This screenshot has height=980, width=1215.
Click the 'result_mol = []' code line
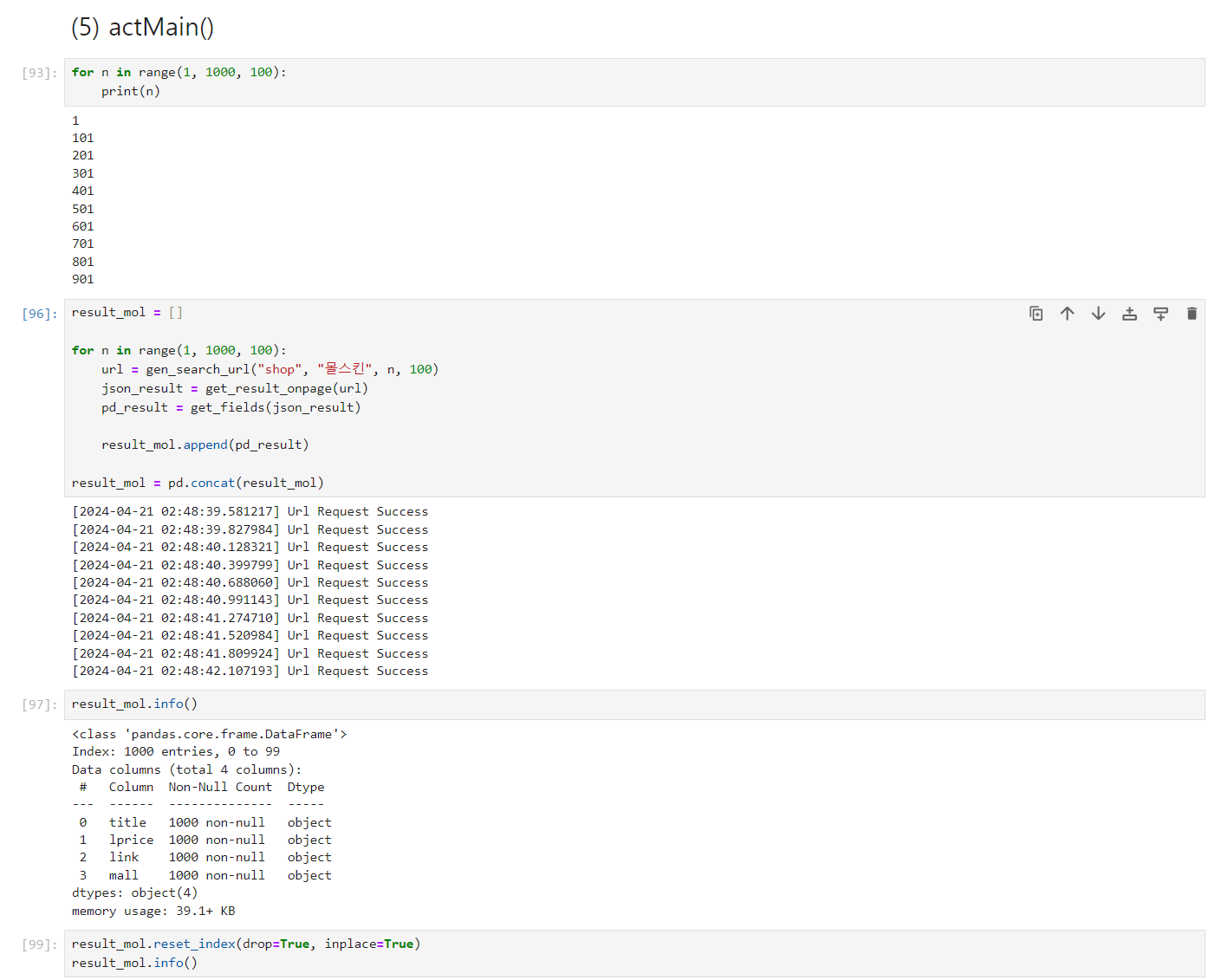point(127,313)
